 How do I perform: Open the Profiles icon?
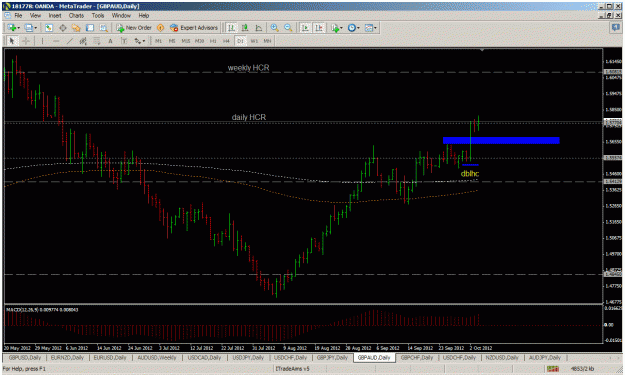point(28,27)
